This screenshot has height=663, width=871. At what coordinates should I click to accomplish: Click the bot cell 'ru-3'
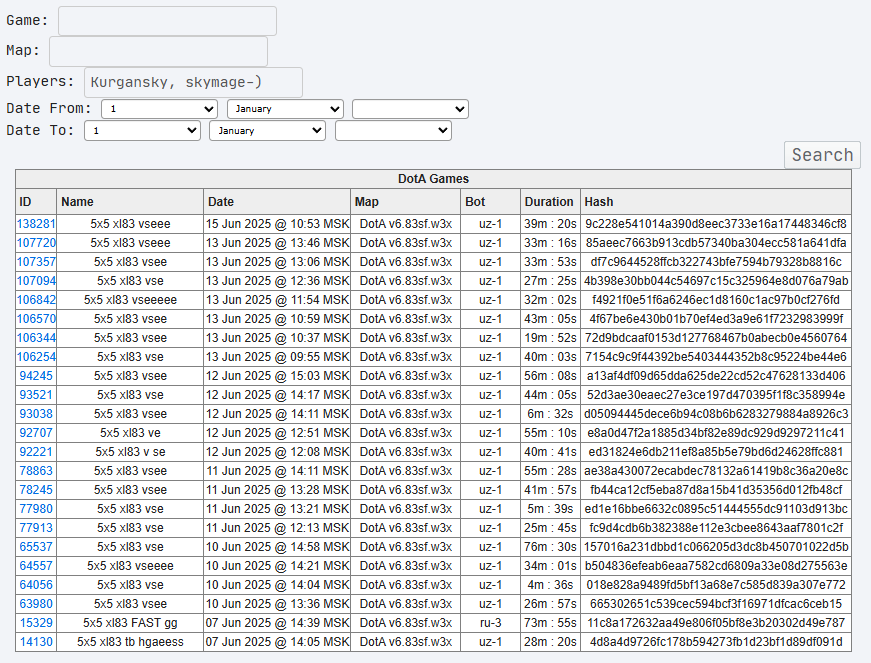[x=490, y=623]
